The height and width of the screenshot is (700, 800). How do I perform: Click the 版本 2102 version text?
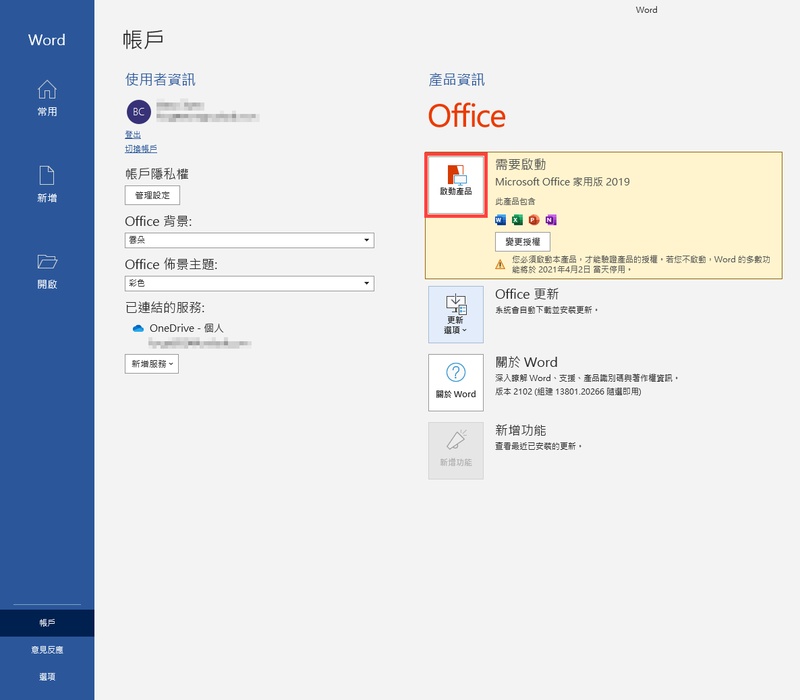pos(568,392)
